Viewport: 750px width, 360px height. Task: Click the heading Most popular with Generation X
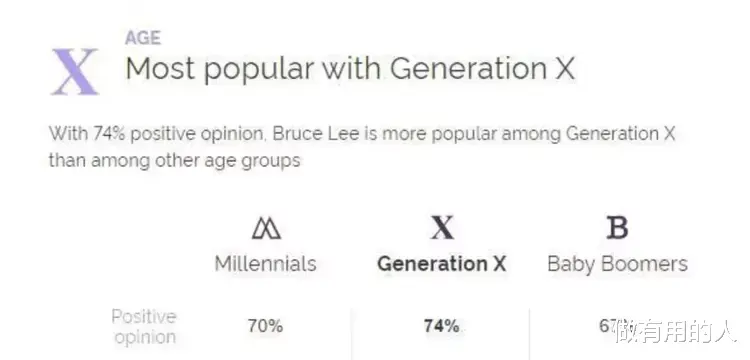pos(350,68)
